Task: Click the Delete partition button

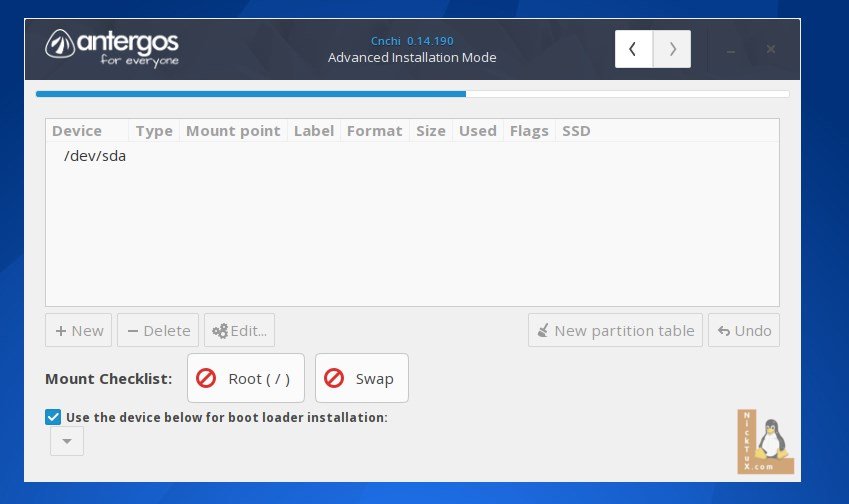Action: tap(158, 330)
